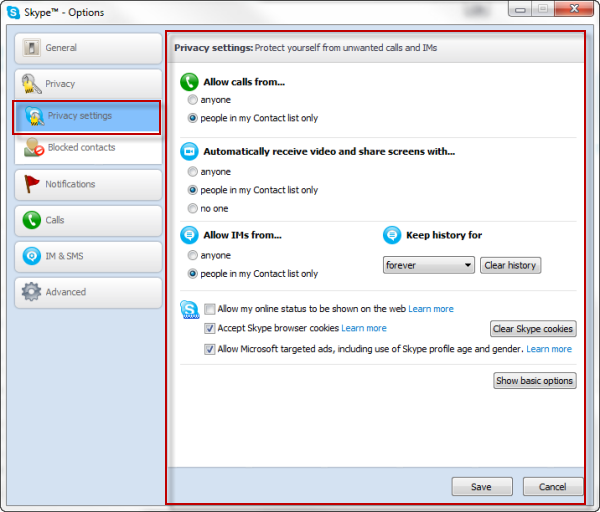
Task: Click the red Notifications flag icon
Action: pyautogui.click(x=31, y=184)
